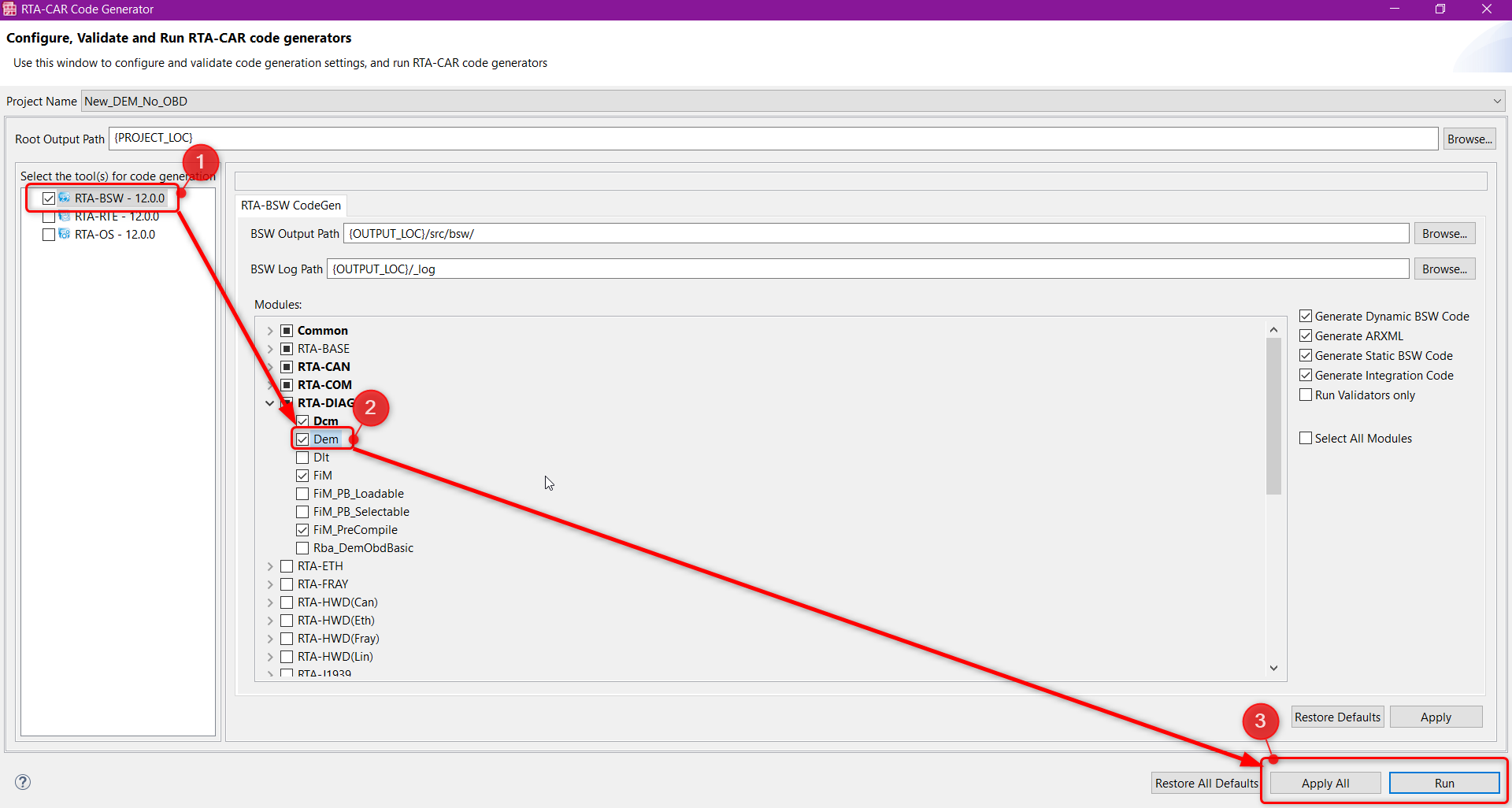Uncheck the FiM_PreCompile checkbox
This screenshot has height=808, width=1512.
coord(302,530)
